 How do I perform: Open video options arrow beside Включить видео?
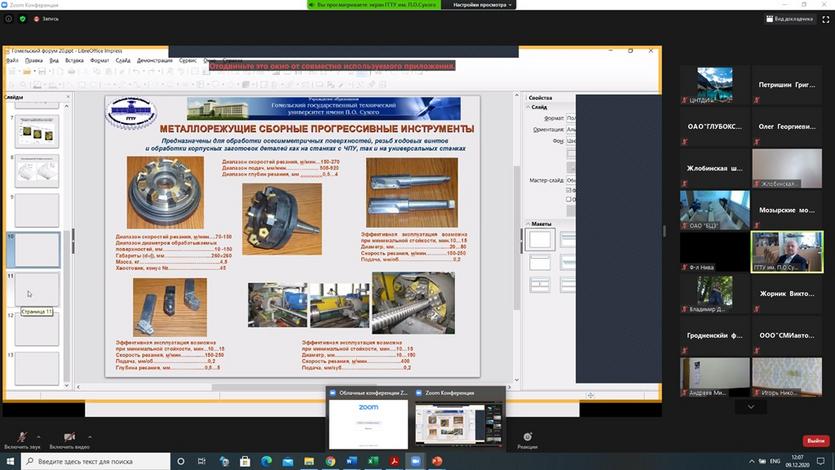pos(89,437)
